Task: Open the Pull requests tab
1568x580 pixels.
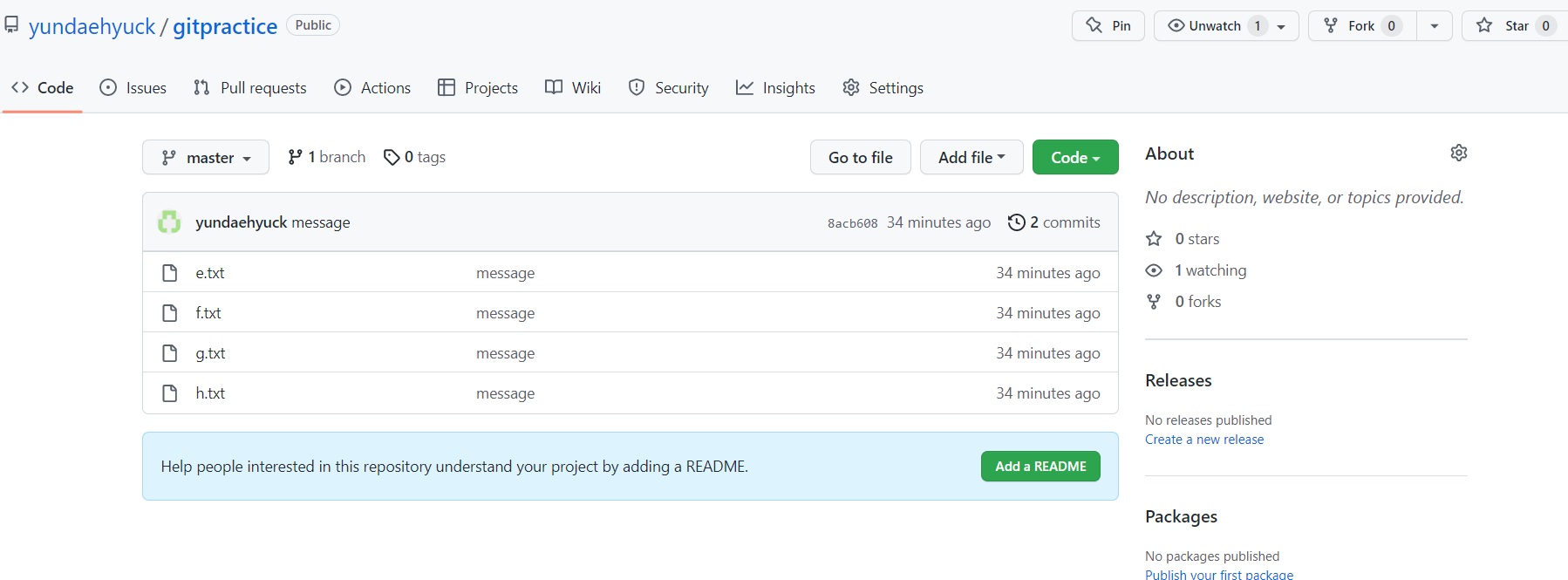Action: (x=249, y=87)
